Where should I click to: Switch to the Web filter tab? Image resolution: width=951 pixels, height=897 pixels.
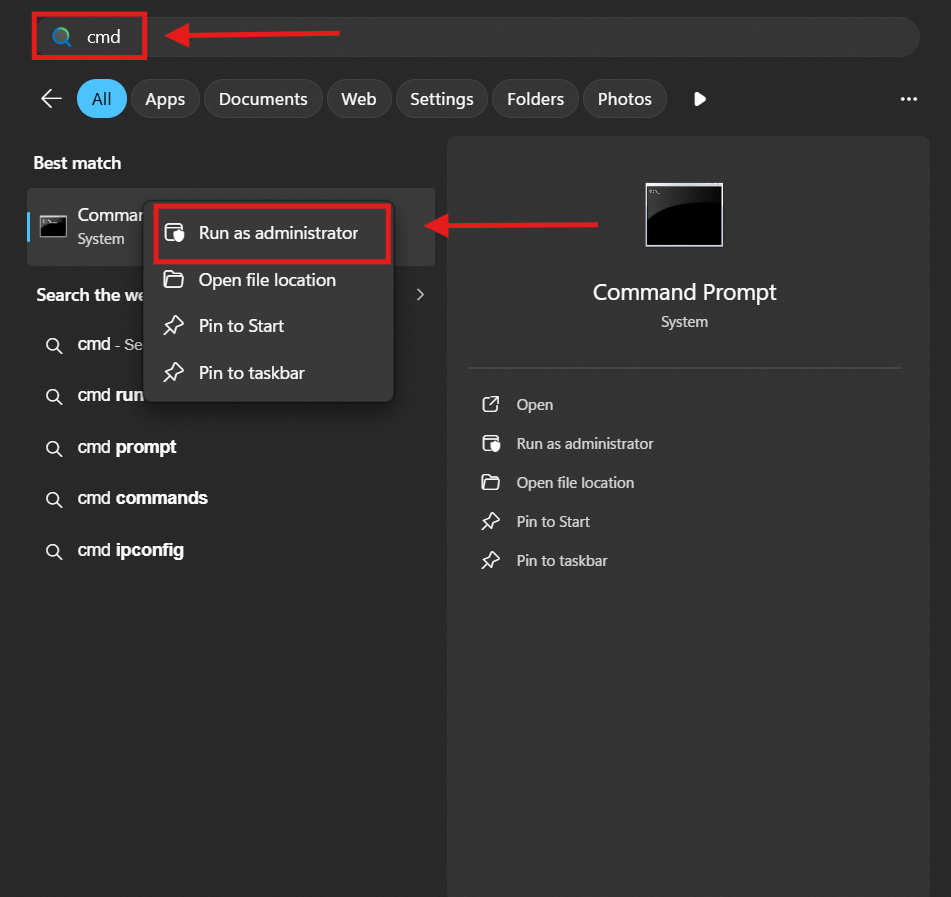click(358, 99)
